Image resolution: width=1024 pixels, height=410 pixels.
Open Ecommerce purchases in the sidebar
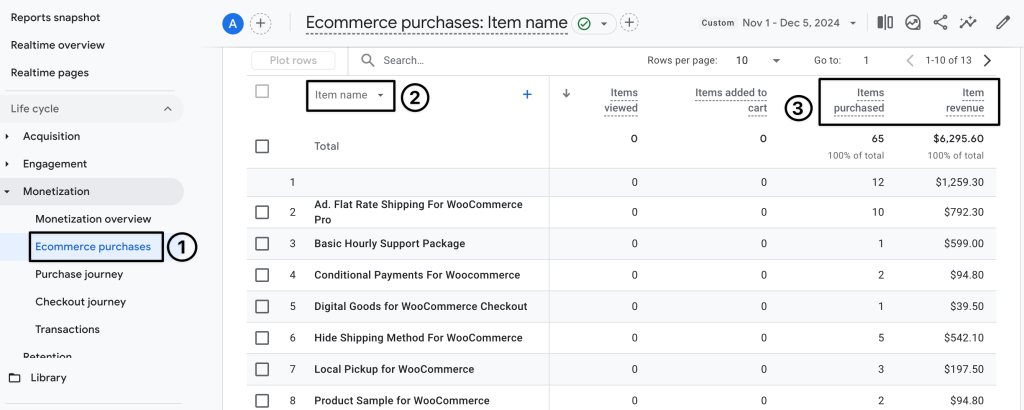(93, 246)
